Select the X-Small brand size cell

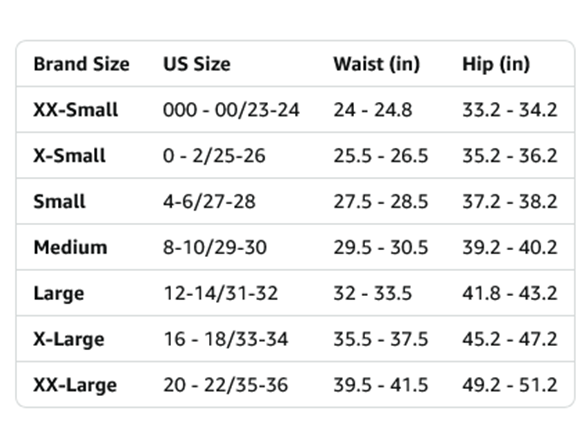click(69, 156)
